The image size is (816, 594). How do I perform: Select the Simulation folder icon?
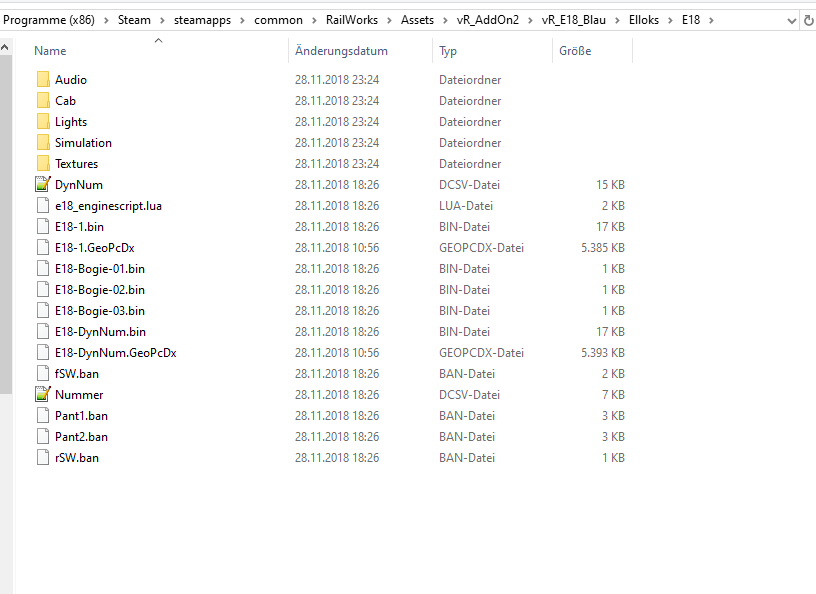pos(43,143)
